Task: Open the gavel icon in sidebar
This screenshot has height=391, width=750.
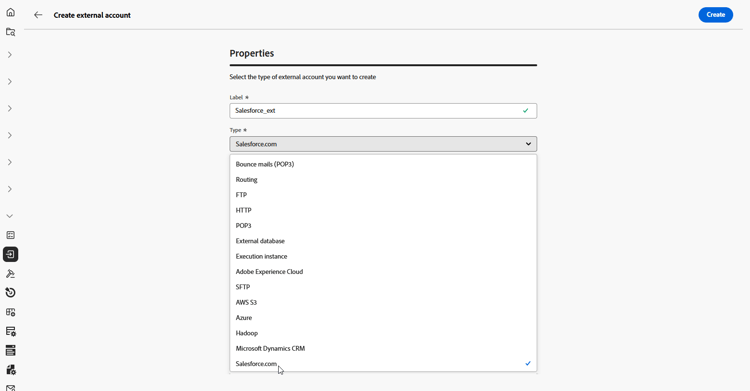Action: point(11,274)
